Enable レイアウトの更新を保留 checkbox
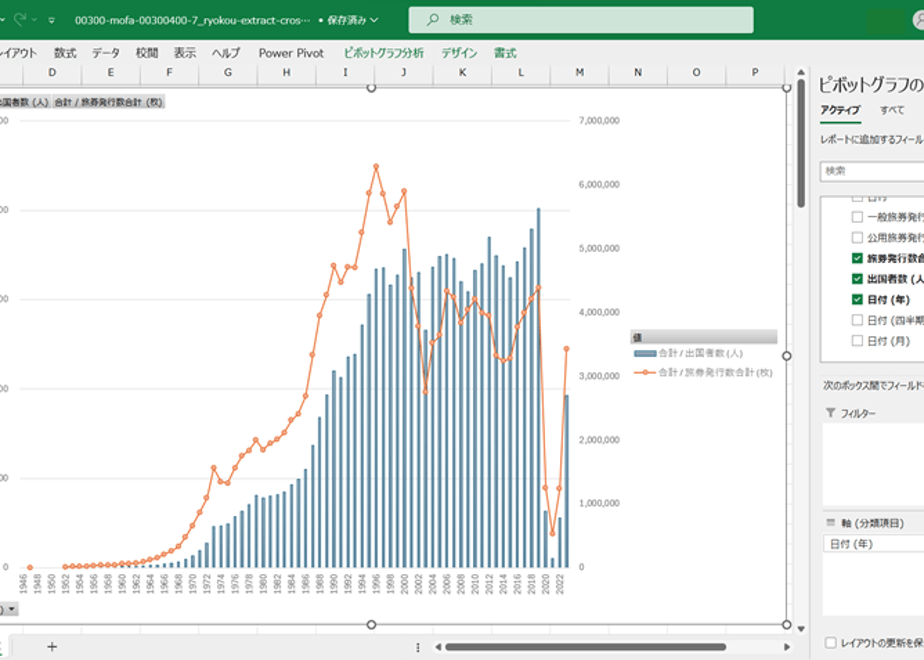924x660 pixels. (x=831, y=642)
